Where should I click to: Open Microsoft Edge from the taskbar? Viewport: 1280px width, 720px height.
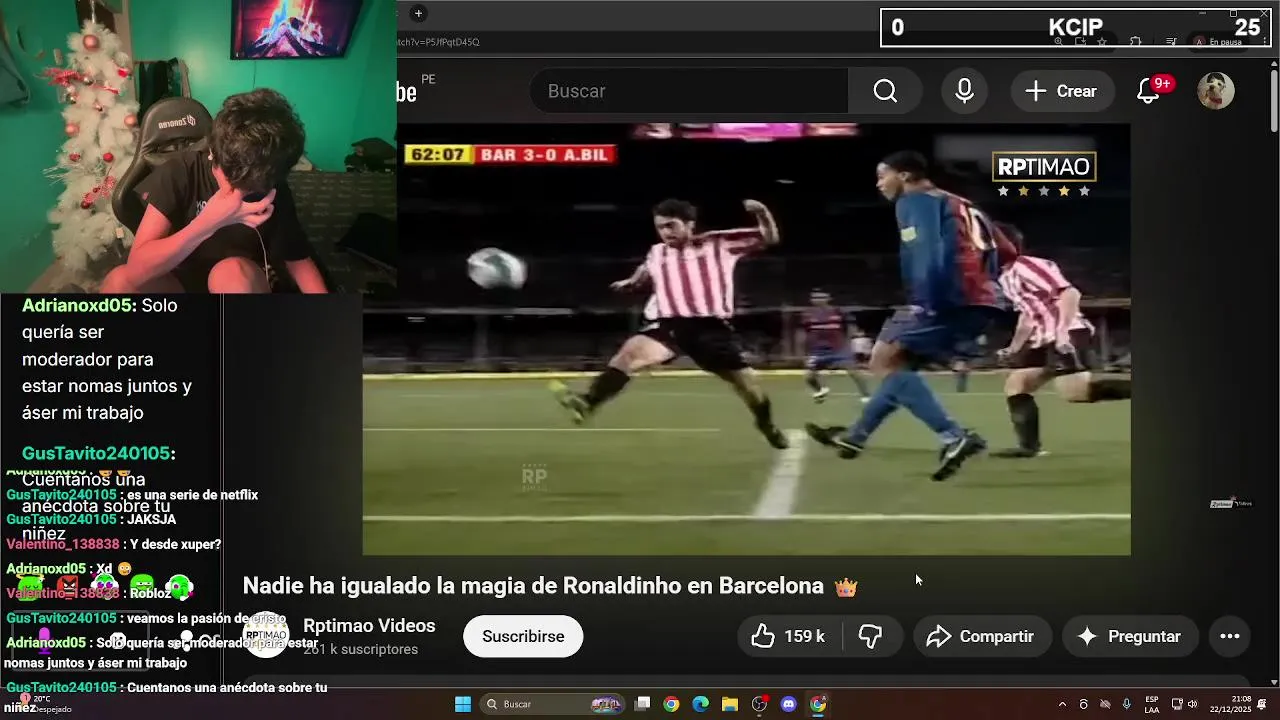(701, 704)
